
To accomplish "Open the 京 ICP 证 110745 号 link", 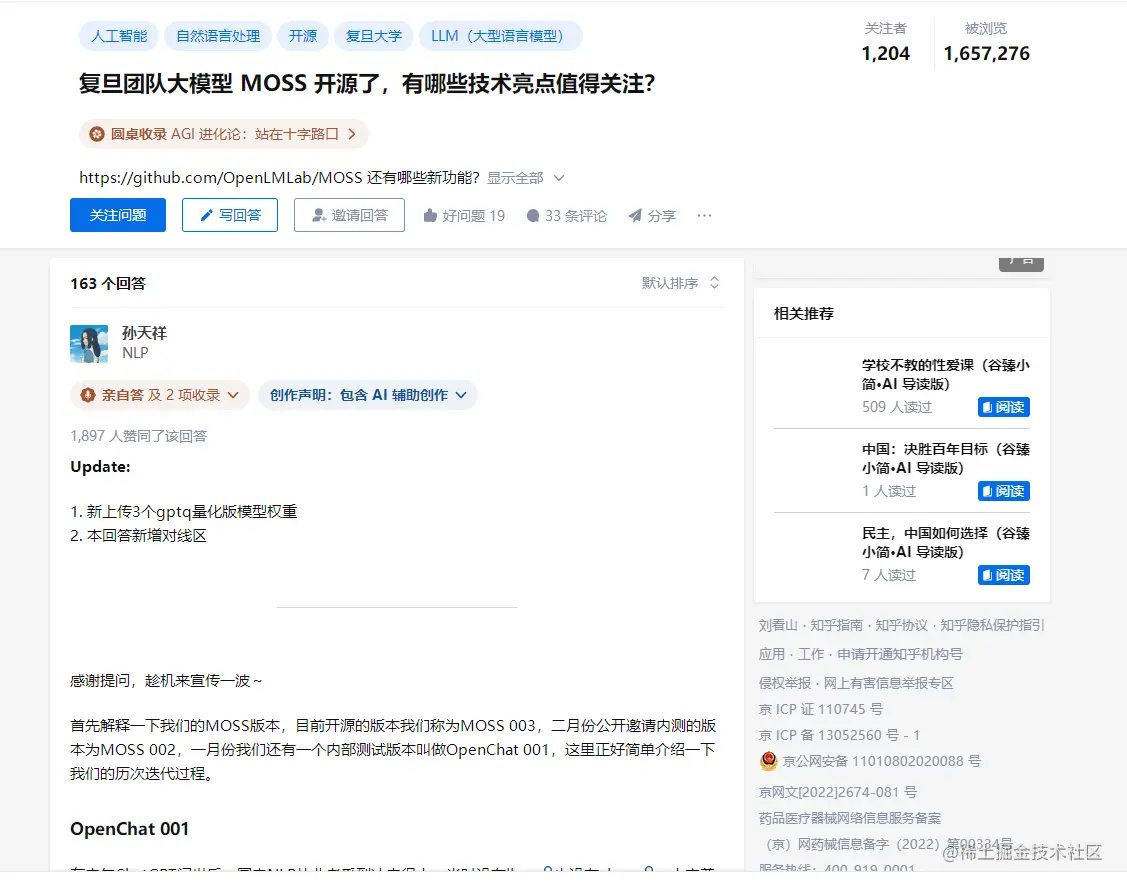I will [x=821, y=709].
